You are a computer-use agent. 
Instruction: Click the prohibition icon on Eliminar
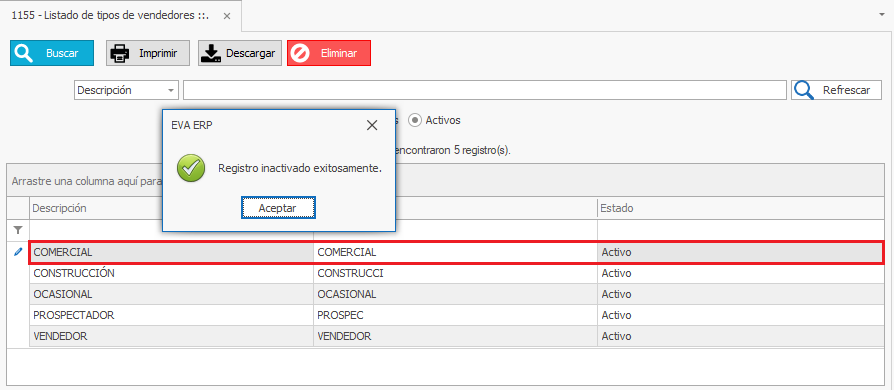(x=300, y=53)
